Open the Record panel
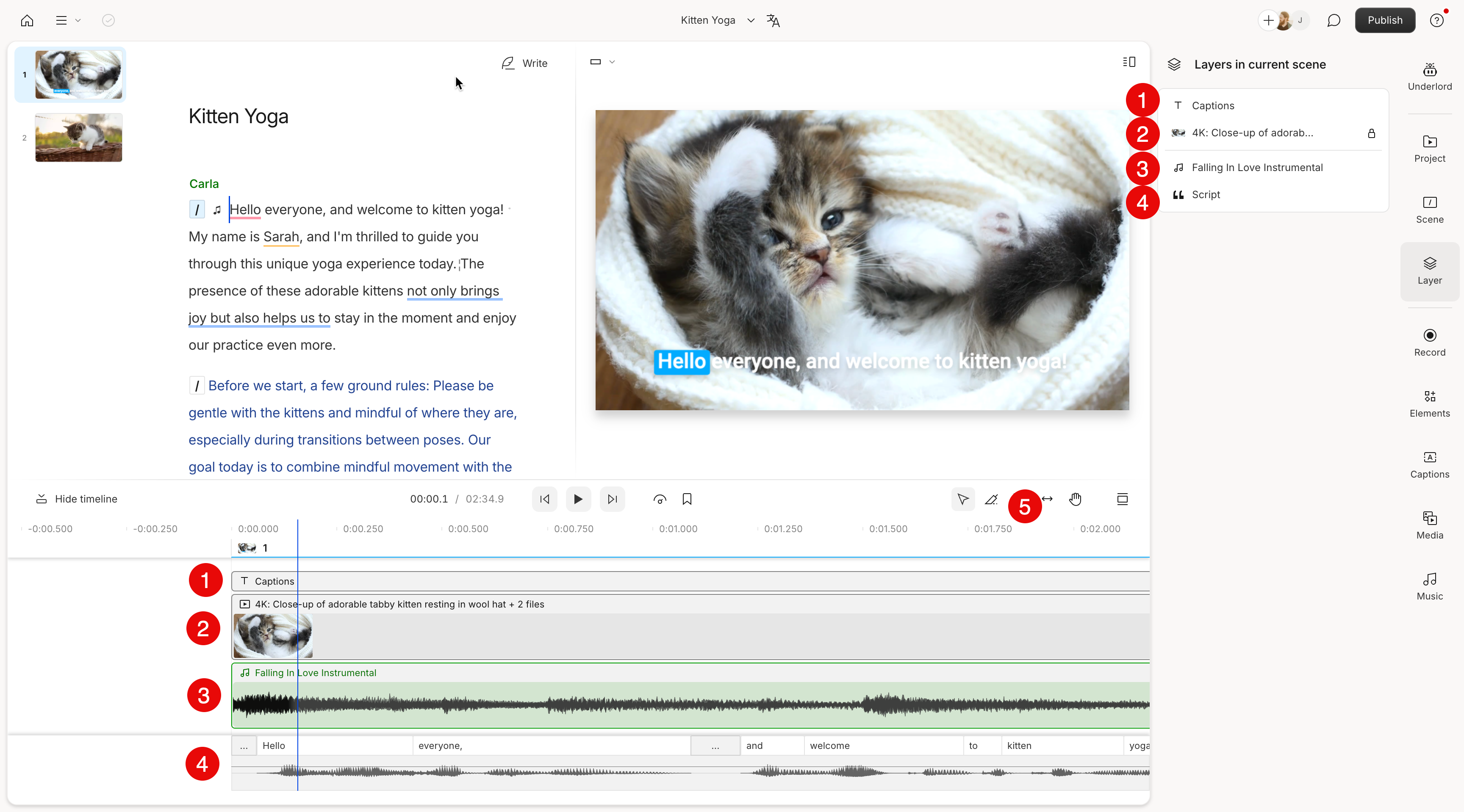 pyautogui.click(x=1429, y=342)
